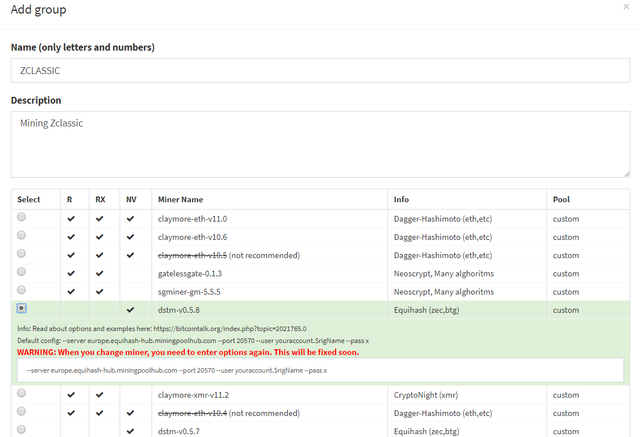Viewport: 640px width, 437px height.
Task: Pick the gatelessgate-0.1.3 radio button
Action: coord(21,272)
